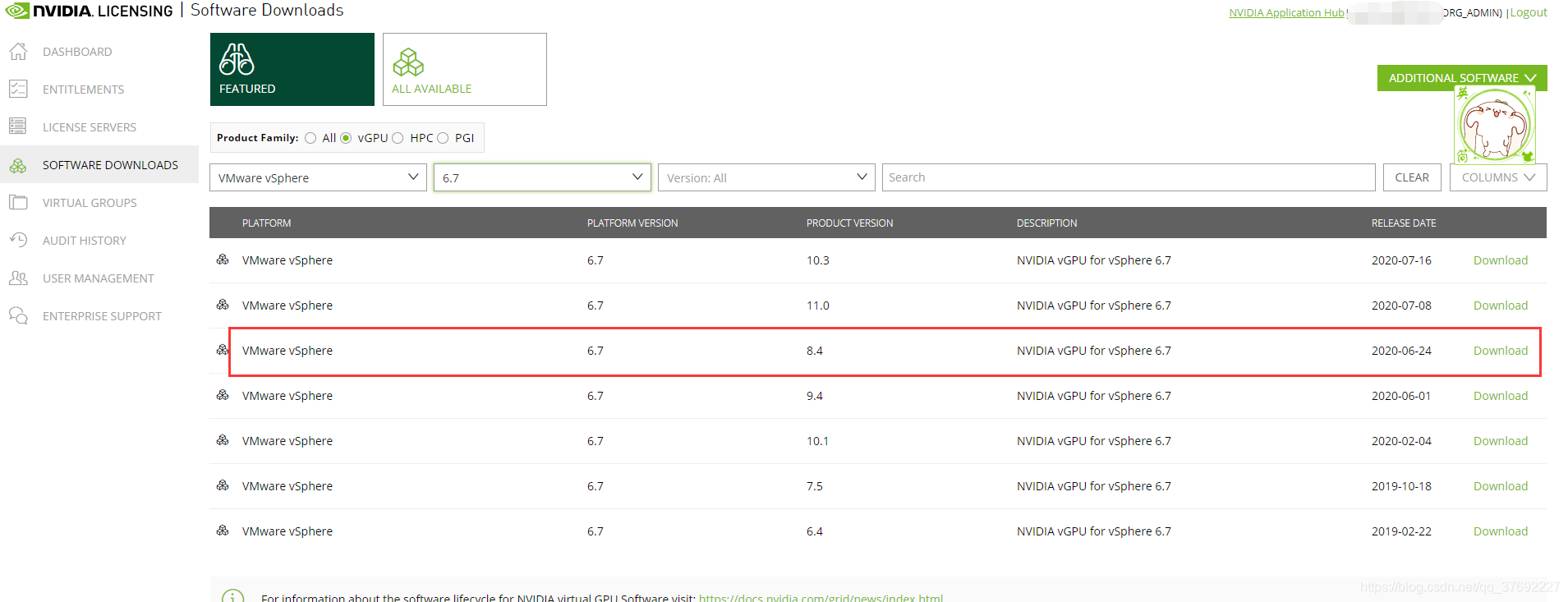
Task: Select the All product family radio
Action: pos(310,138)
